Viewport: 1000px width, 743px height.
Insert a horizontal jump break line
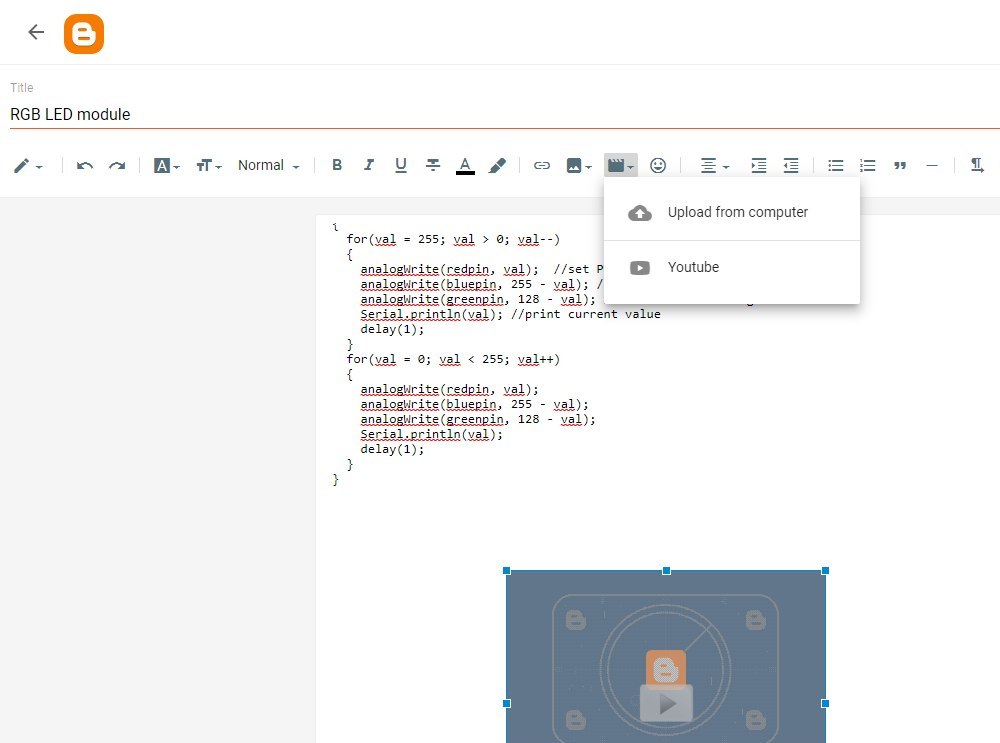point(932,166)
